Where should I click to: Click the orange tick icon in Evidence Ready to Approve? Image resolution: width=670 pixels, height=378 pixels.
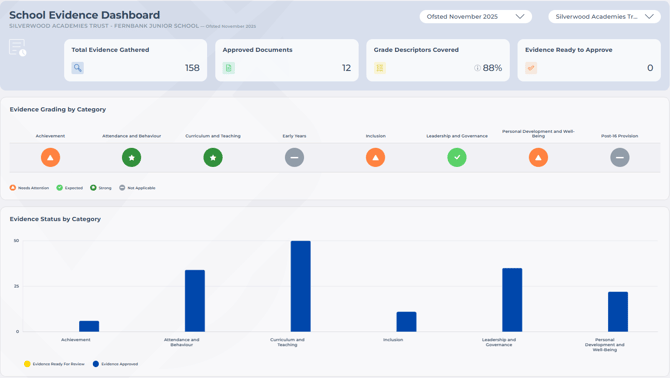point(531,68)
